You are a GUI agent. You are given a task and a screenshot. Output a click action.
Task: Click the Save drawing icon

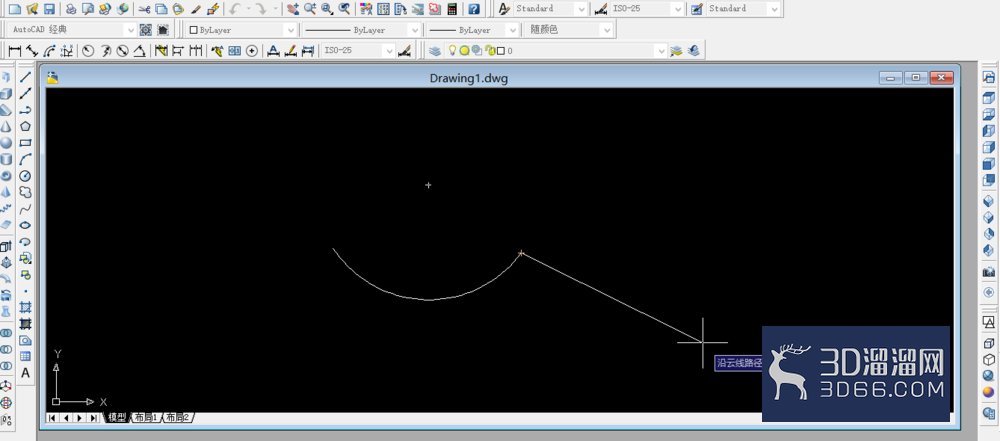coord(48,9)
